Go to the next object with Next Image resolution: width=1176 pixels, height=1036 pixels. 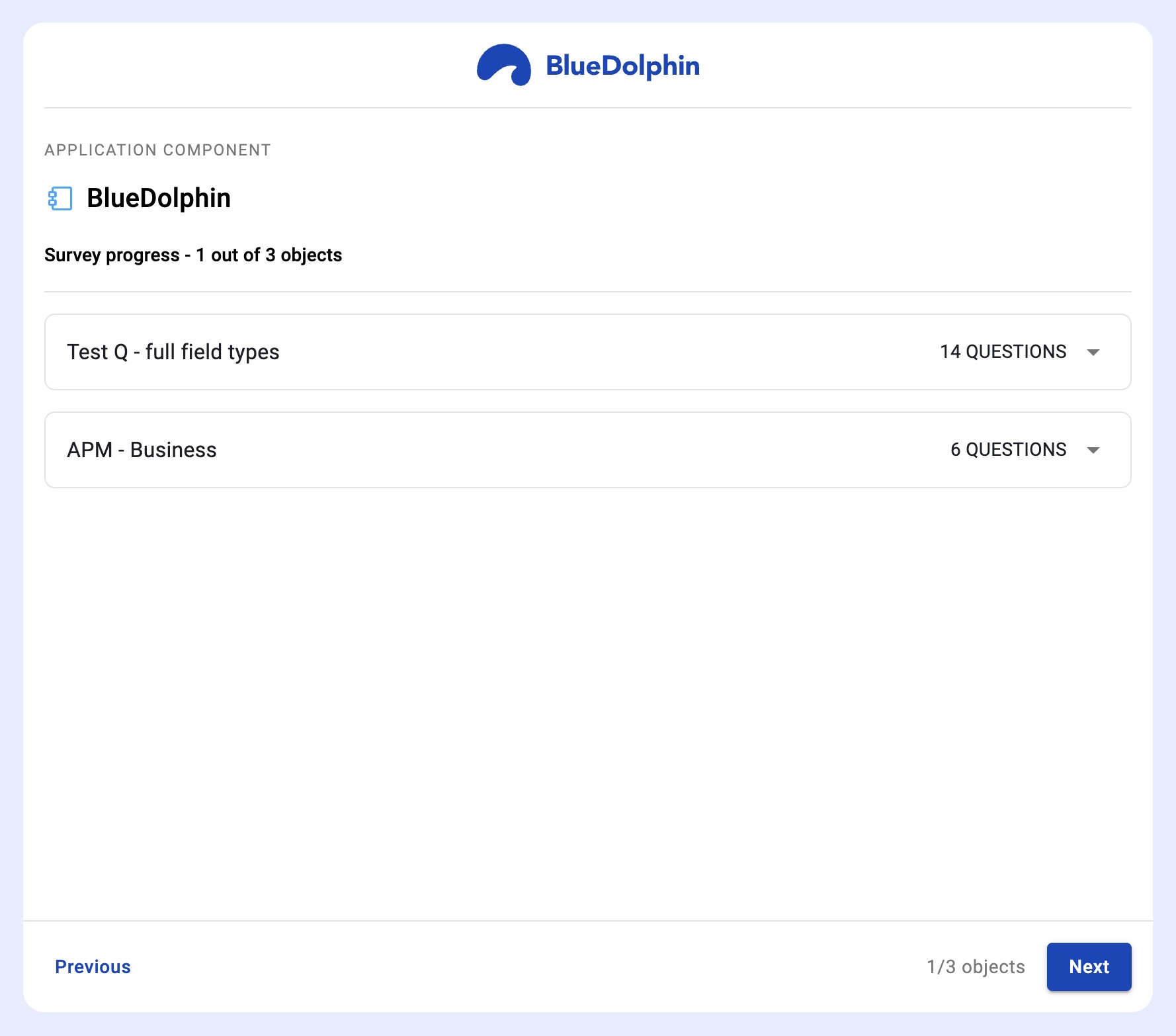tap(1089, 967)
